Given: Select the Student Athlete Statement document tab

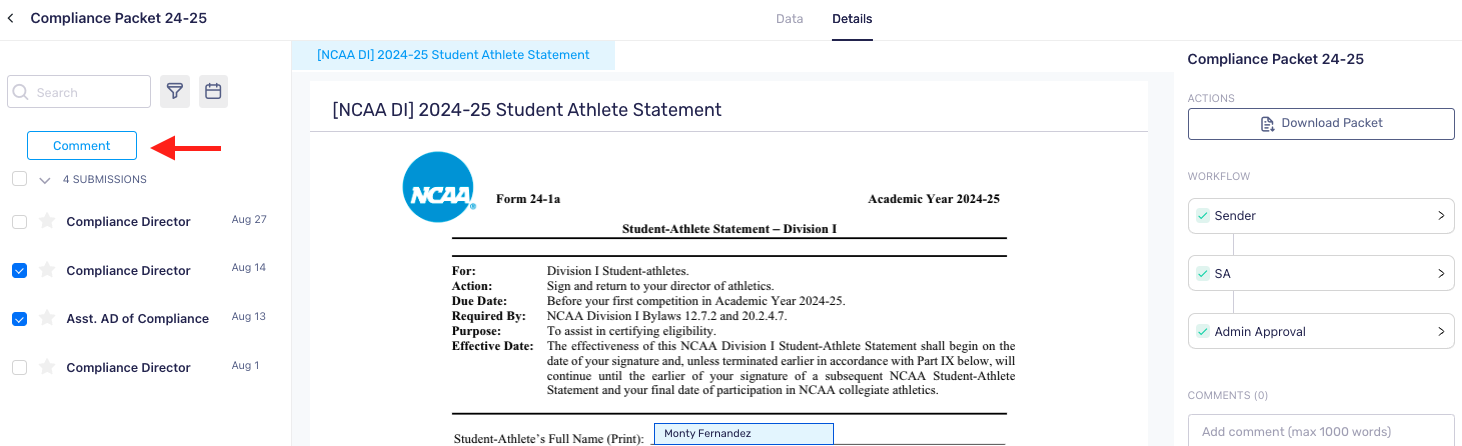Looking at the screenshot, I should tap(453, 55).
